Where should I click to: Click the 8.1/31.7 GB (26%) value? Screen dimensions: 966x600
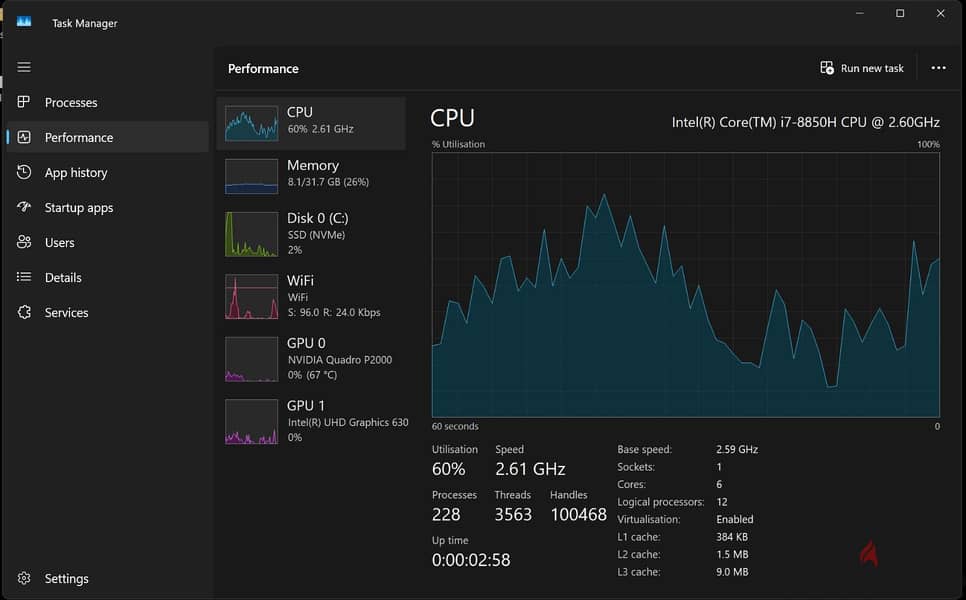(328, 182)
